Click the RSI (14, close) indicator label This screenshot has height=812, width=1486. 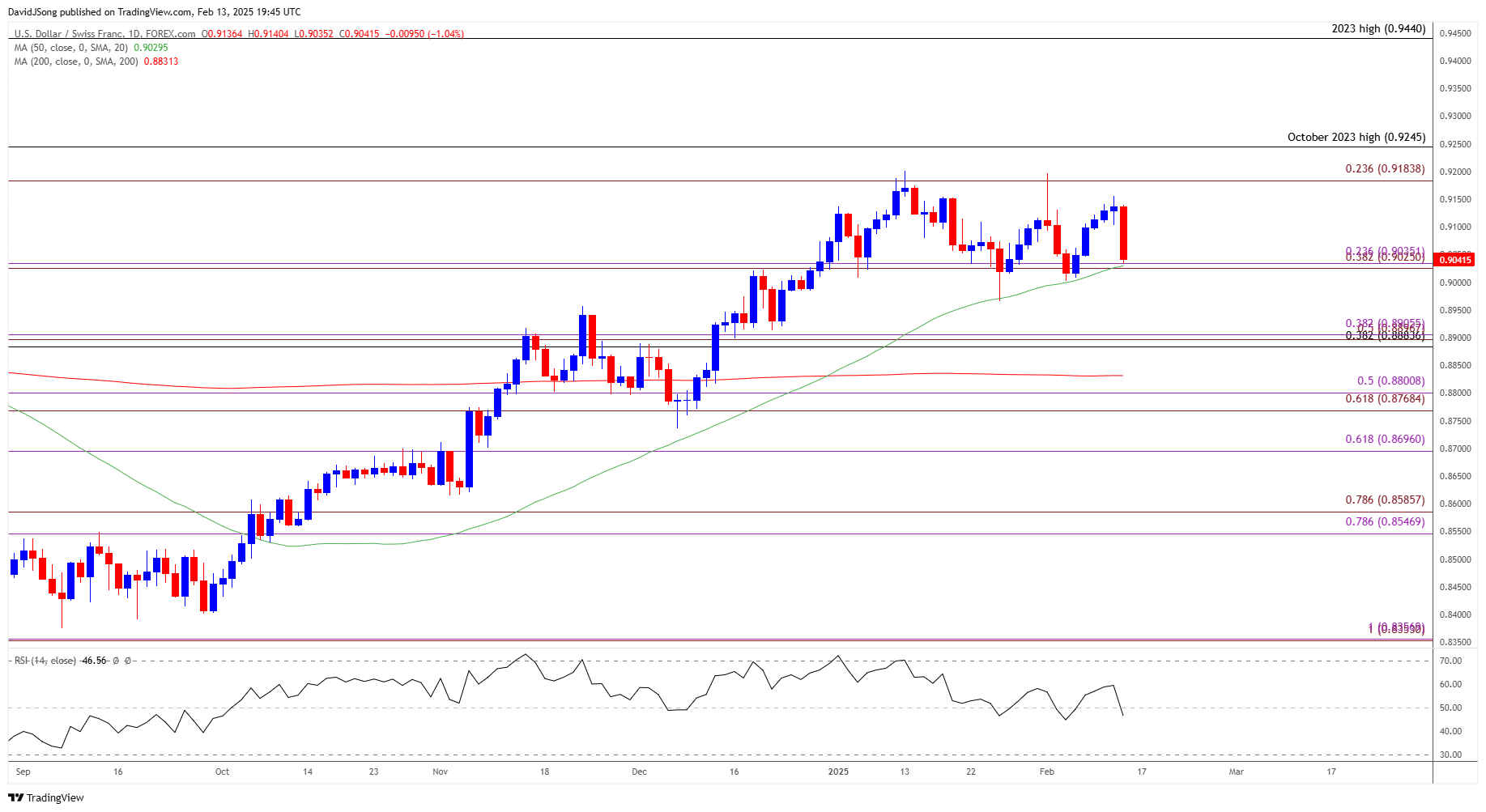coord(45,661)
